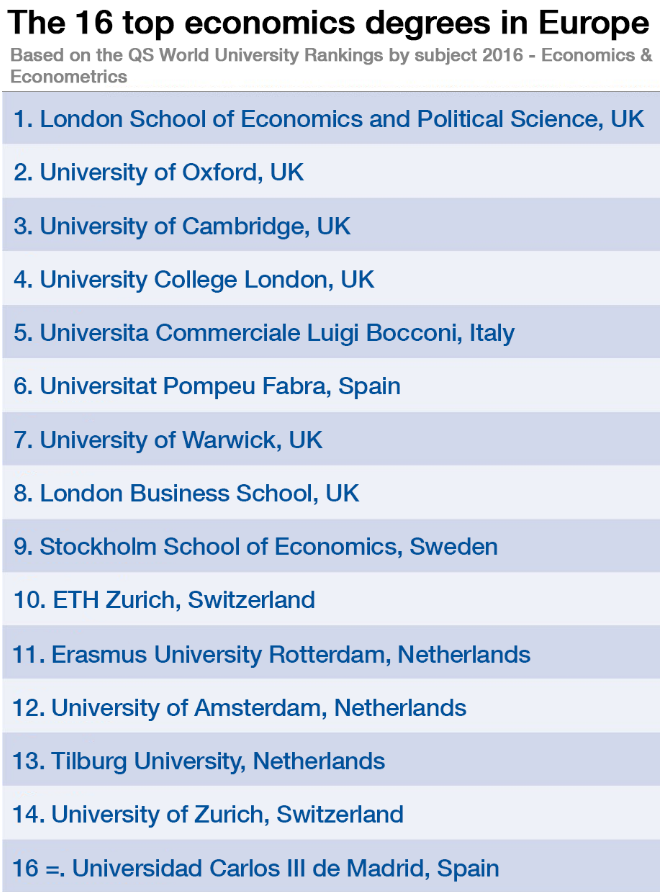660x892 pixels.
Task: Select Universita Commerciale Luigi Bocconi entry
Action: point(264,333)
